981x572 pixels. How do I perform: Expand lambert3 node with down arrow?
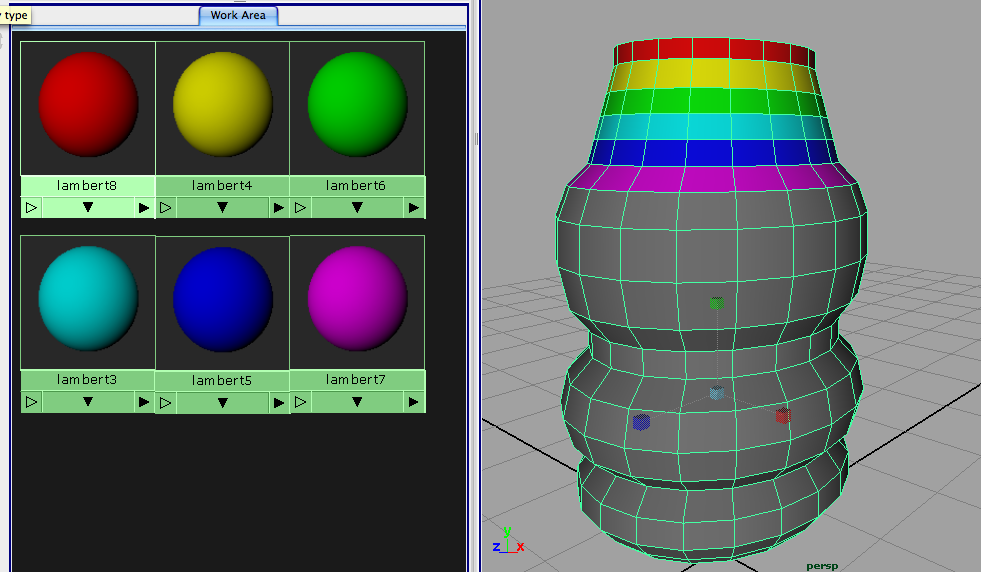88,402
